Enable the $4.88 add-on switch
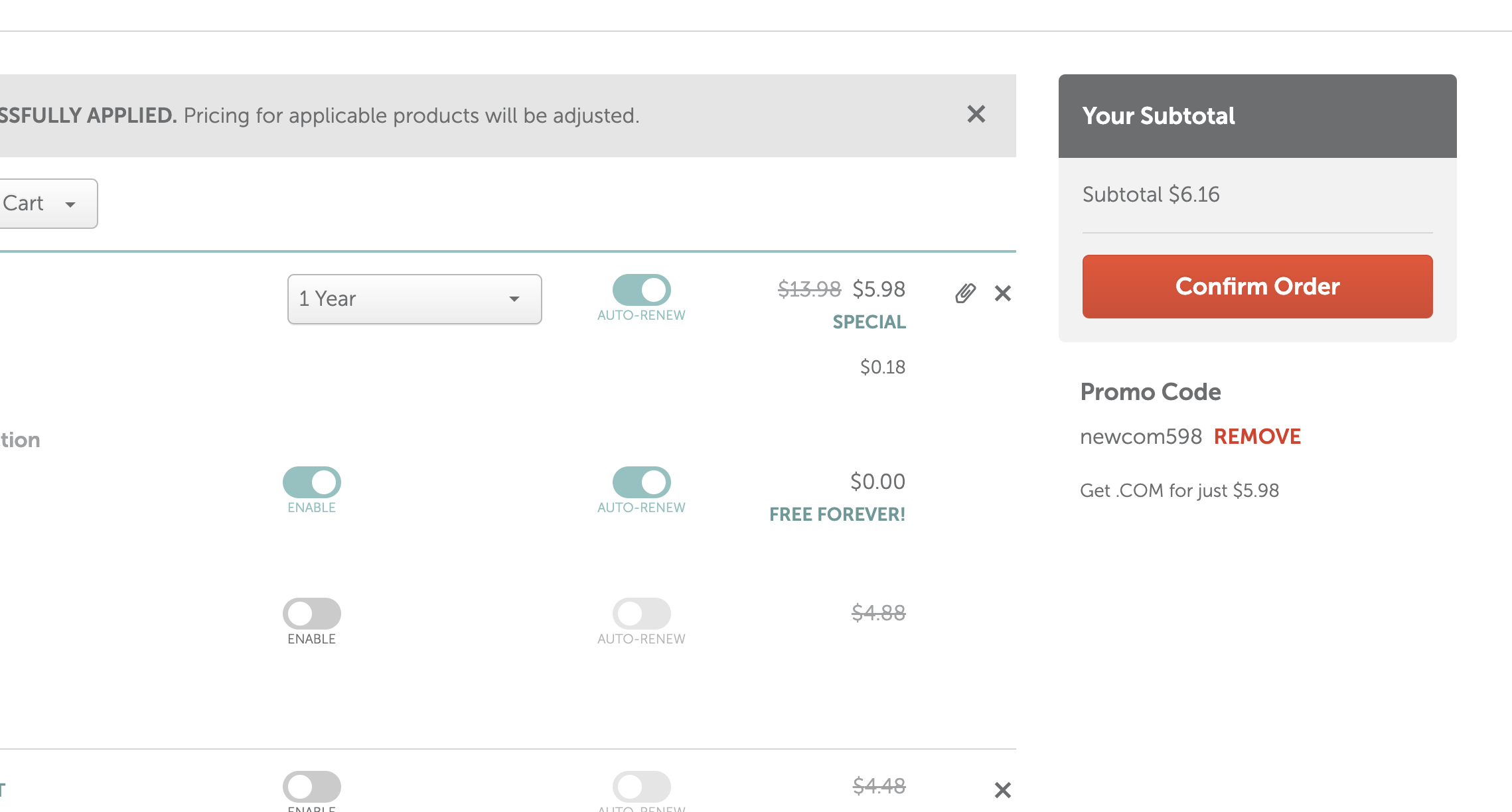 pos(311,614)
